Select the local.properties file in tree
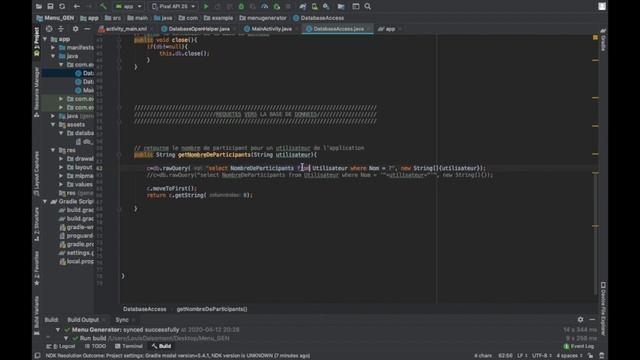This screenshot has height=360, width=640. (76, 262)
